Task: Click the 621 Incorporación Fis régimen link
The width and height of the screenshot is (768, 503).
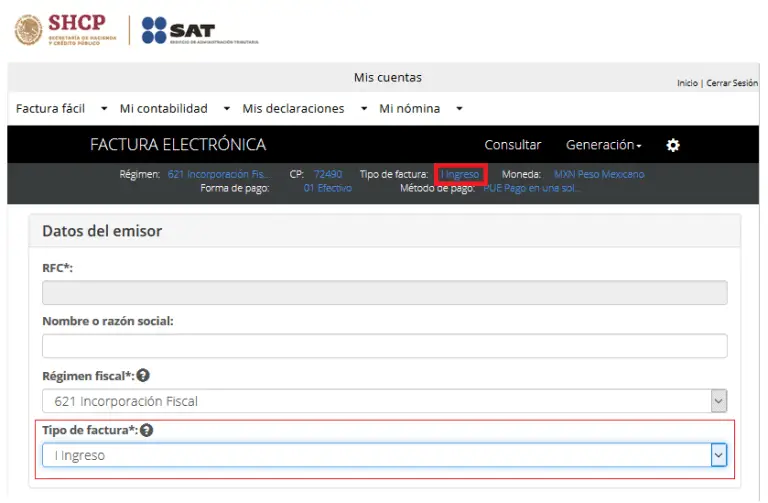Action: [x=218, y=174]
